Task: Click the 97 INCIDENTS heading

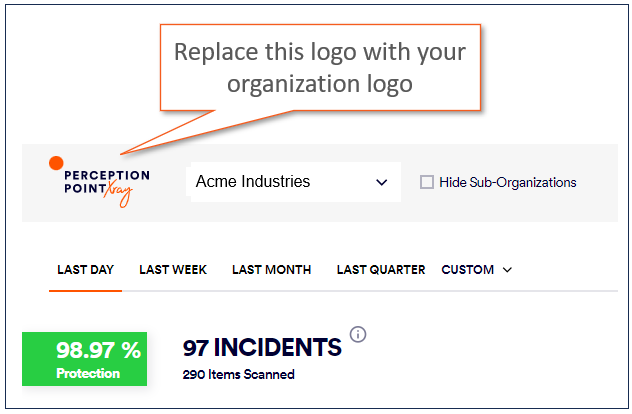Action: pos(262,348)
